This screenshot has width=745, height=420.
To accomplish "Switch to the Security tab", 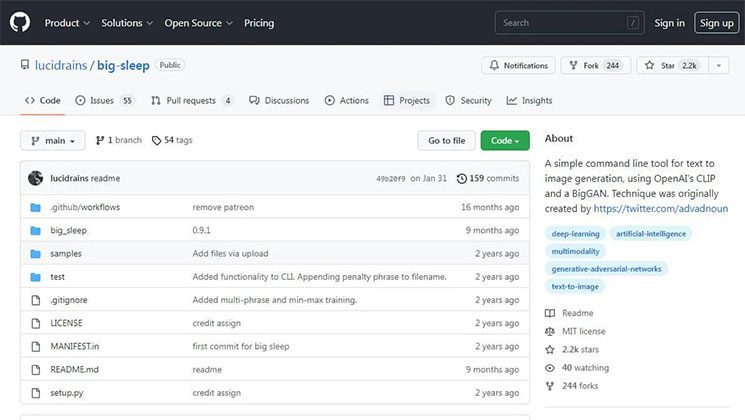I will [468, 100].
